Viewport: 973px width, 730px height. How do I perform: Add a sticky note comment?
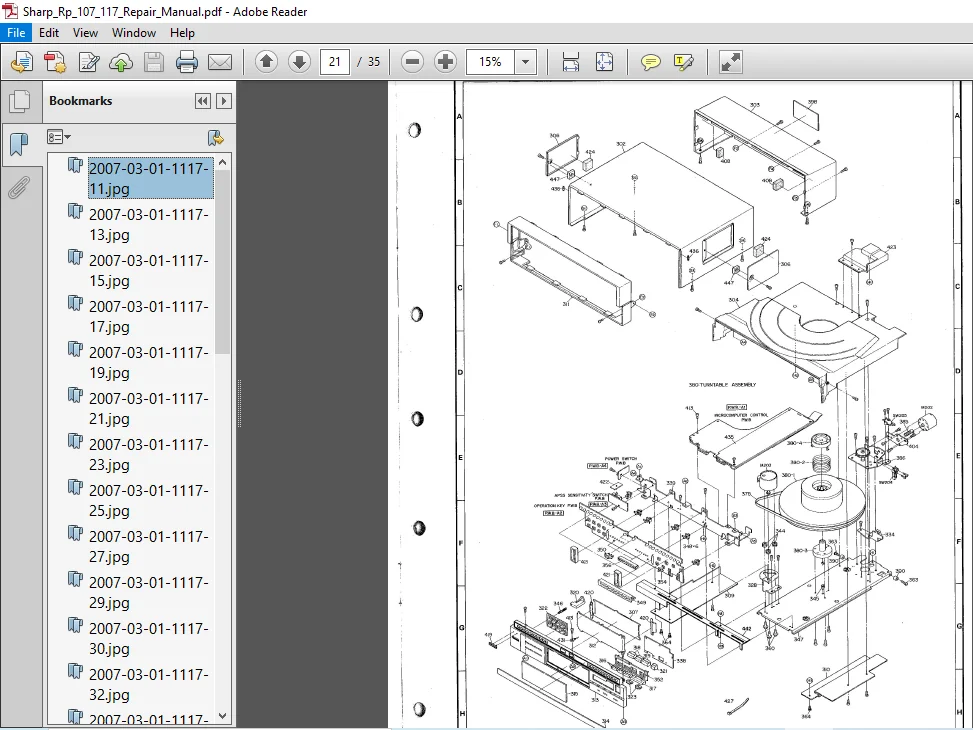(650, 62)
